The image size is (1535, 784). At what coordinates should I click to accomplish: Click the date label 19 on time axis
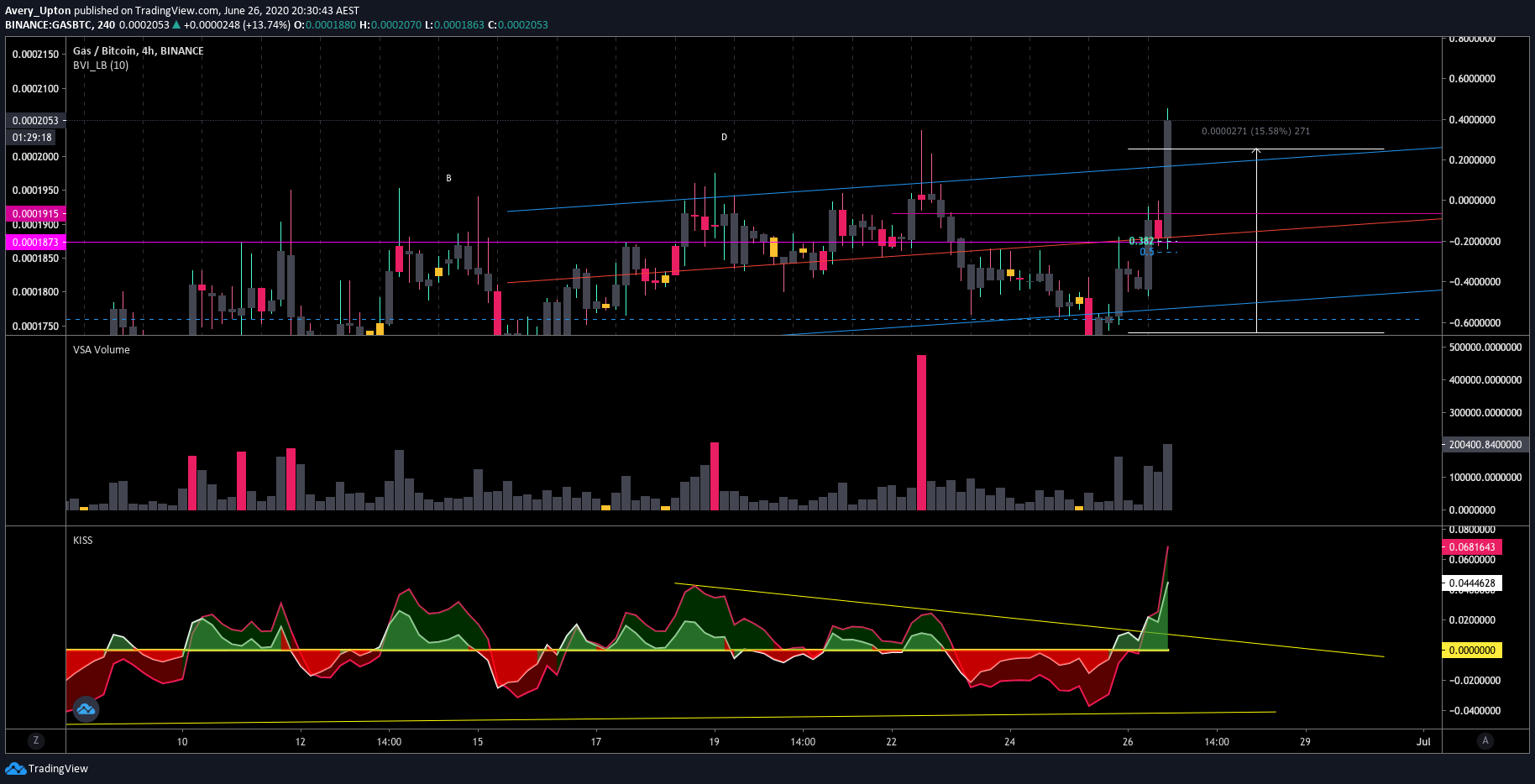tap(714, 741)
